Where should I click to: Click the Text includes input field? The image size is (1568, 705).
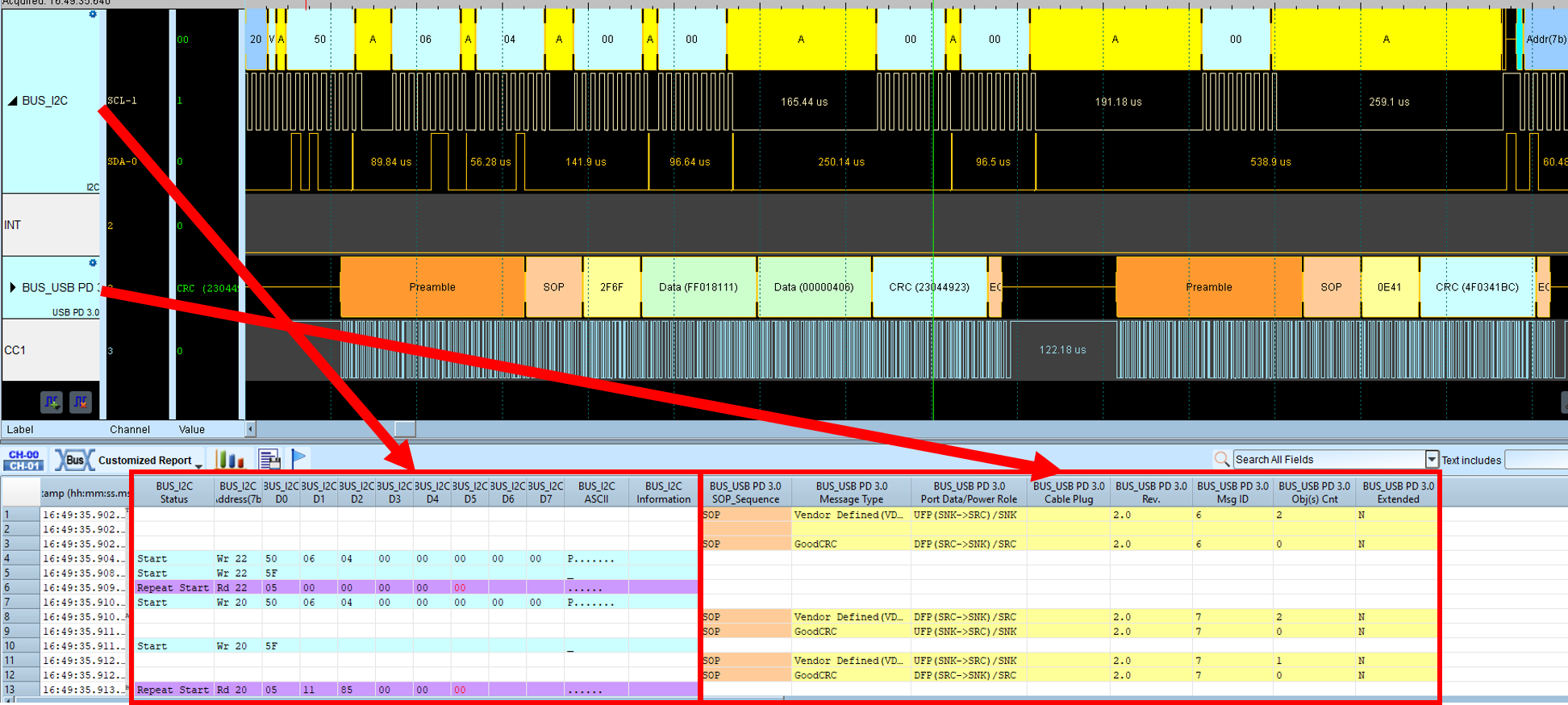(1536, 460)
